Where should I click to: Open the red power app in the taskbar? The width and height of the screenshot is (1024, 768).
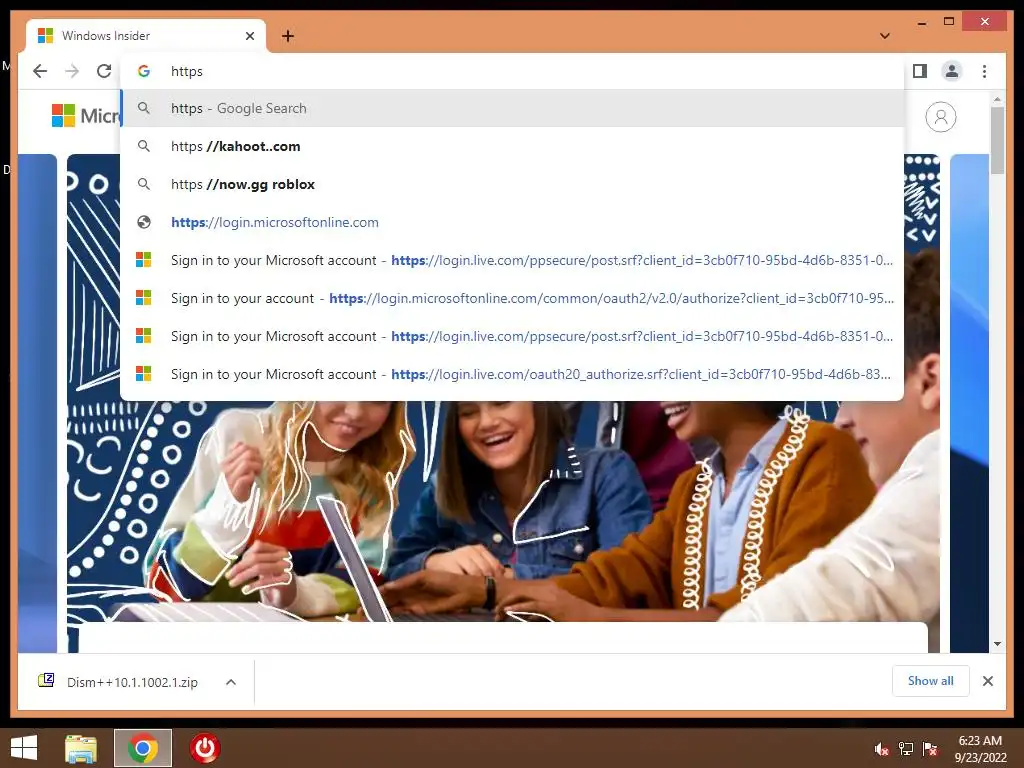pyautogui.click(x=204, y=748)
